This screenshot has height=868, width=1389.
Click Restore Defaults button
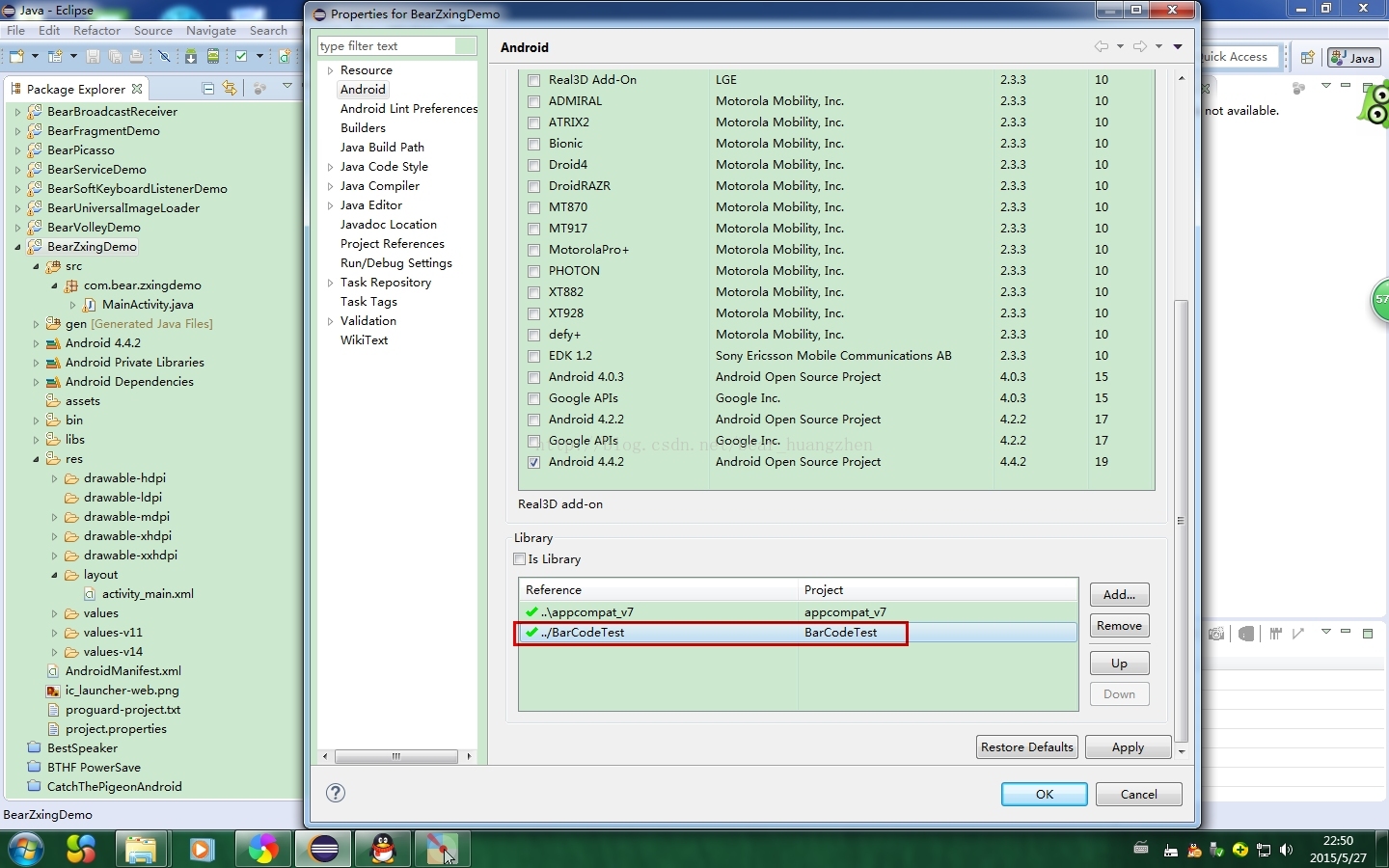click(x=1026, y=746)
